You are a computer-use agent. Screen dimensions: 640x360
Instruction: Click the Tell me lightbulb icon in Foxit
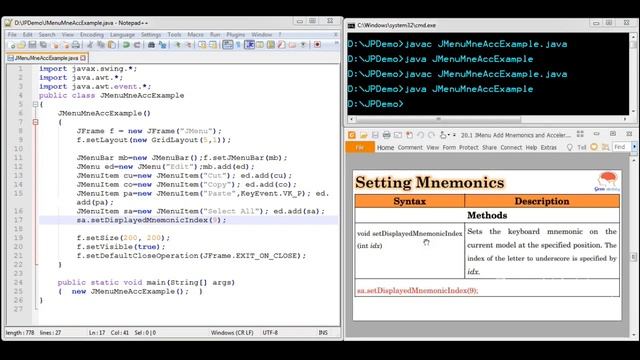(x=569, y=147)
